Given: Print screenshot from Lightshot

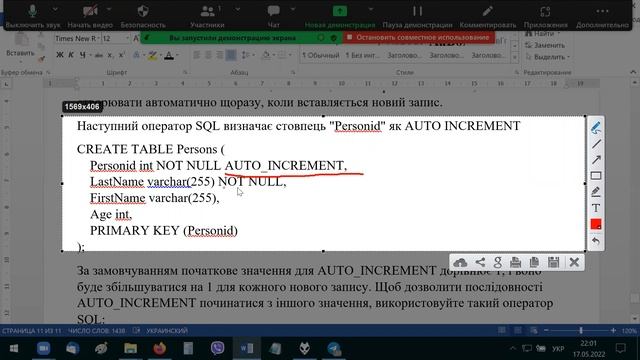Looking at the screenshot, I should click(516, 262).
